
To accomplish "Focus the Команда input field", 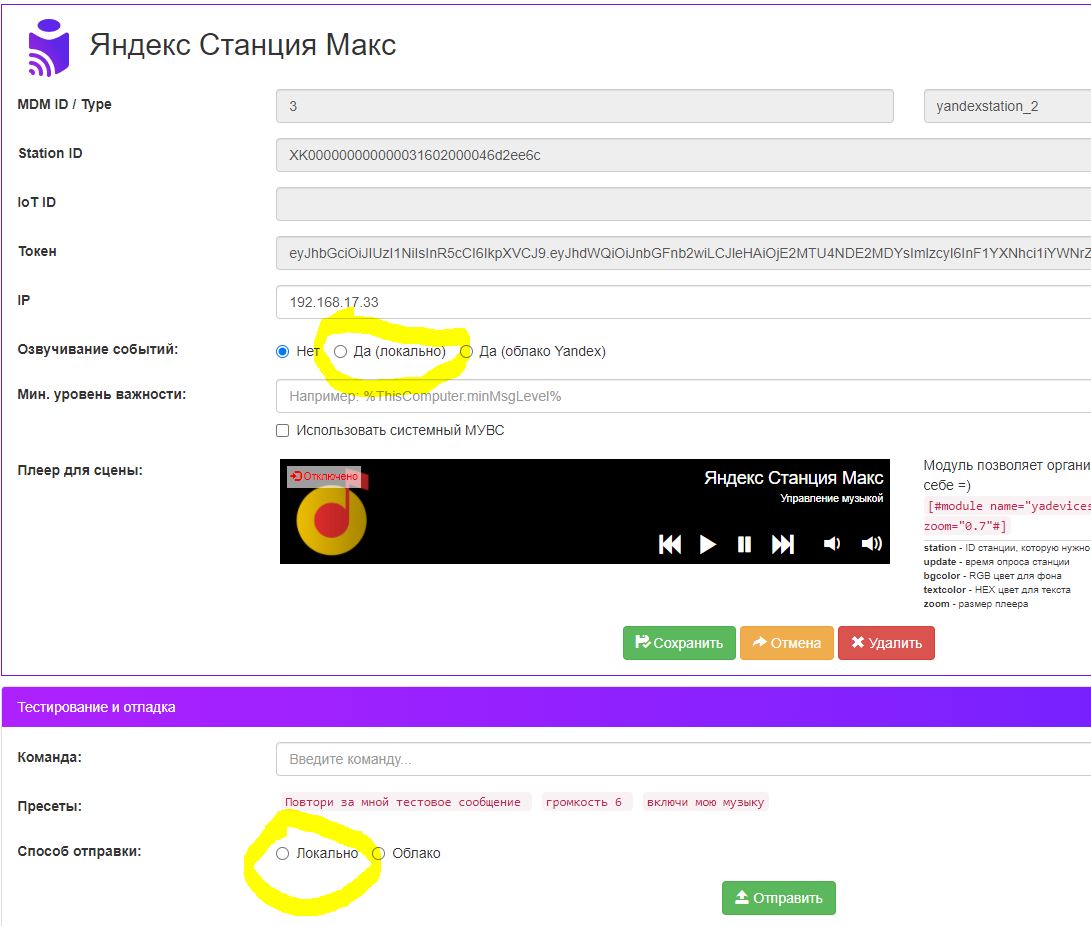I will [683, 759].
